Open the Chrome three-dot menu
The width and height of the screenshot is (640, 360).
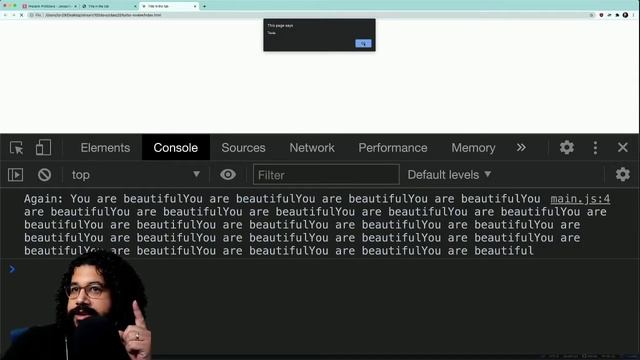[633, 15]
